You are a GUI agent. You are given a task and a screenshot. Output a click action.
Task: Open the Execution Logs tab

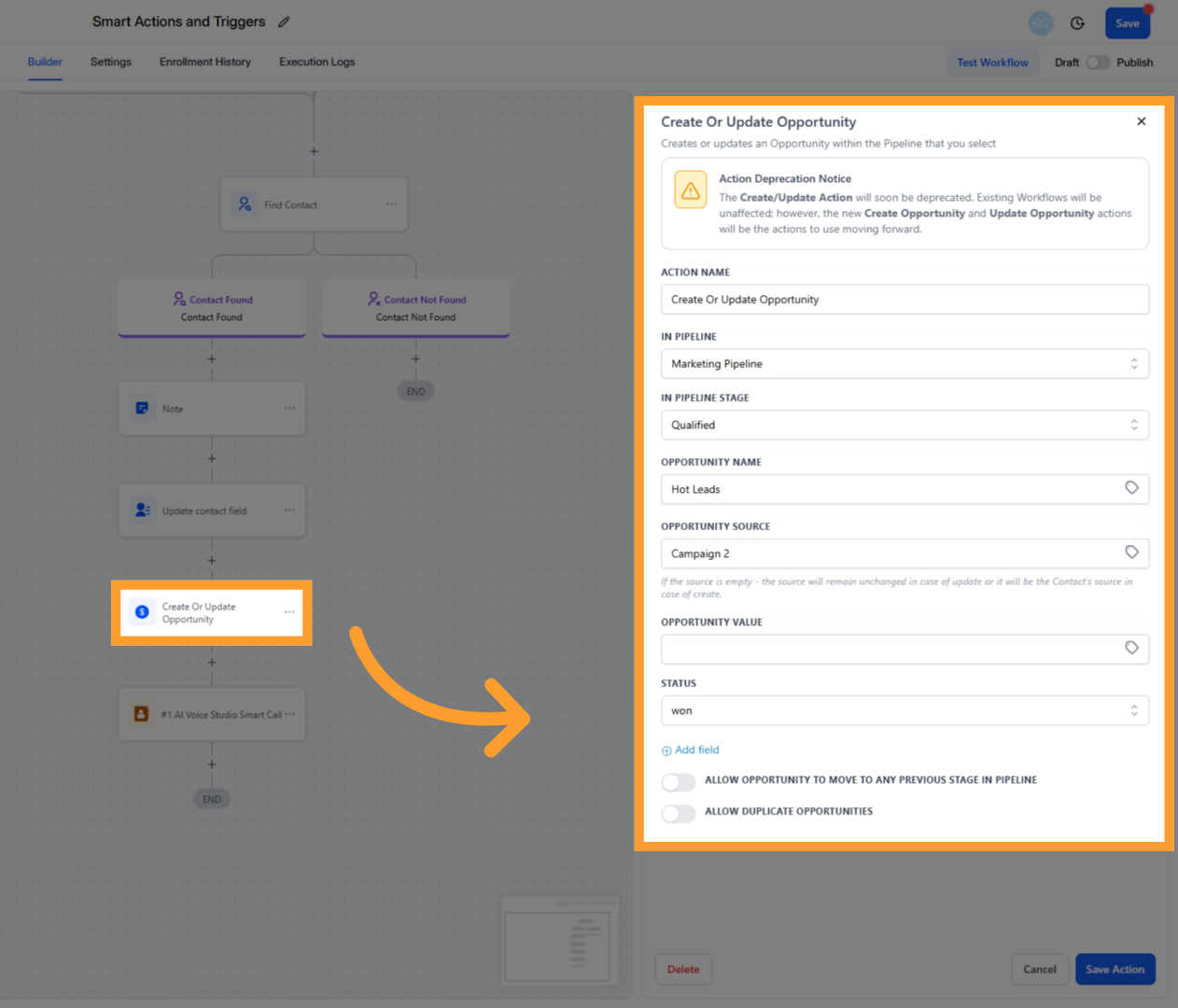[x=316, y=62]
